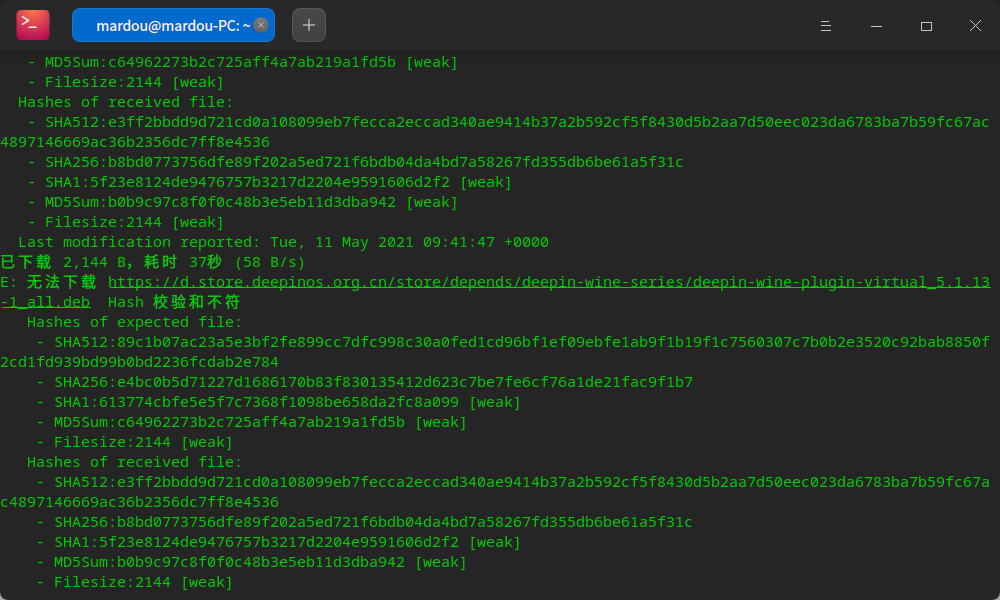Click the topmost MD5Sum:c64962273b2c line

click(x=243, y=62)
